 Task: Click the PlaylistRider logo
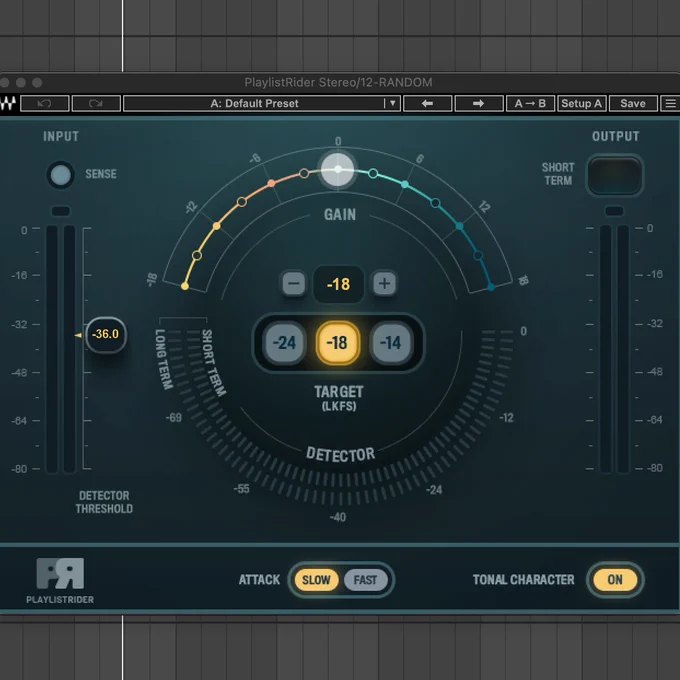coord(60,580)
